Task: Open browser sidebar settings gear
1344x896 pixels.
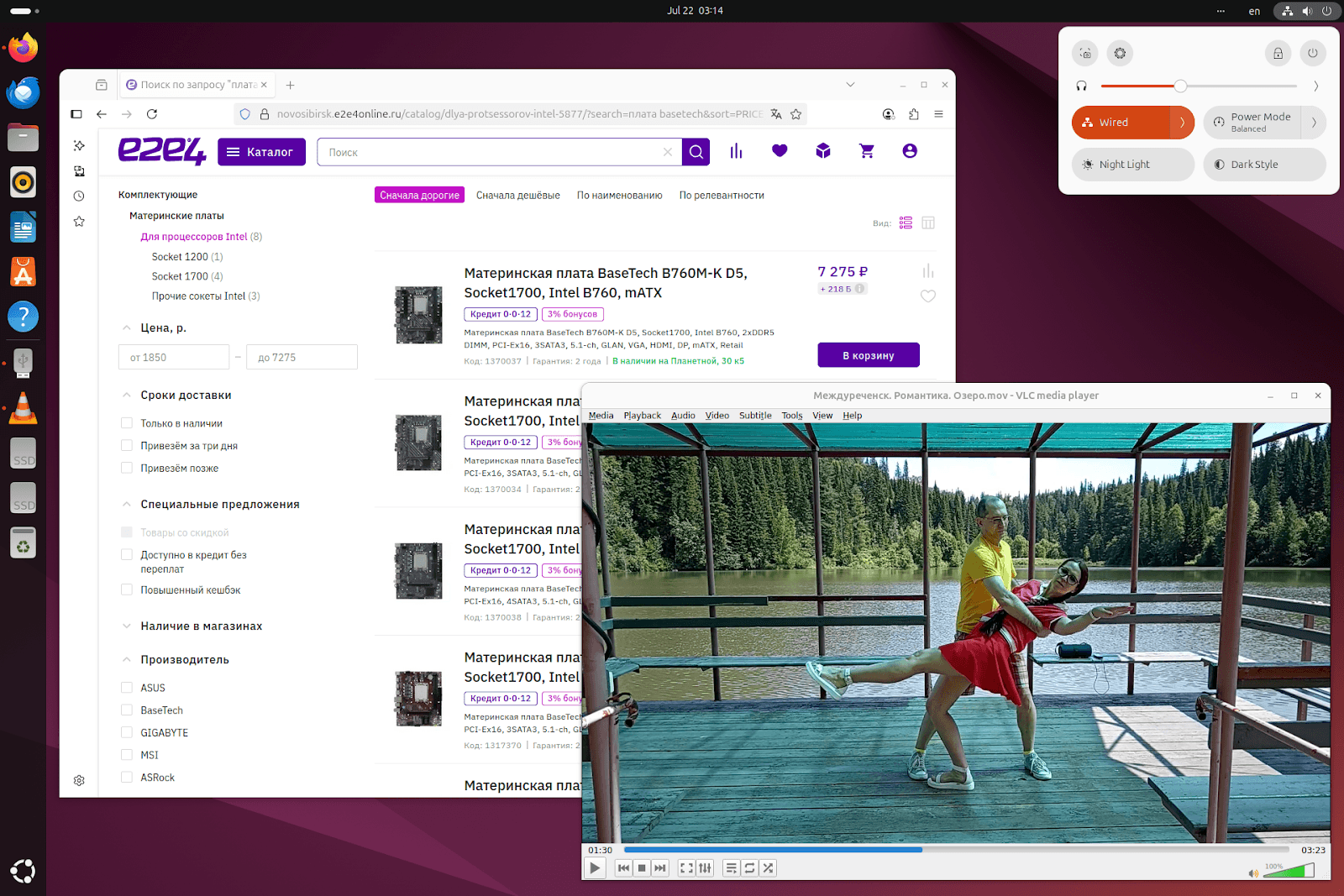Action: 79,780
